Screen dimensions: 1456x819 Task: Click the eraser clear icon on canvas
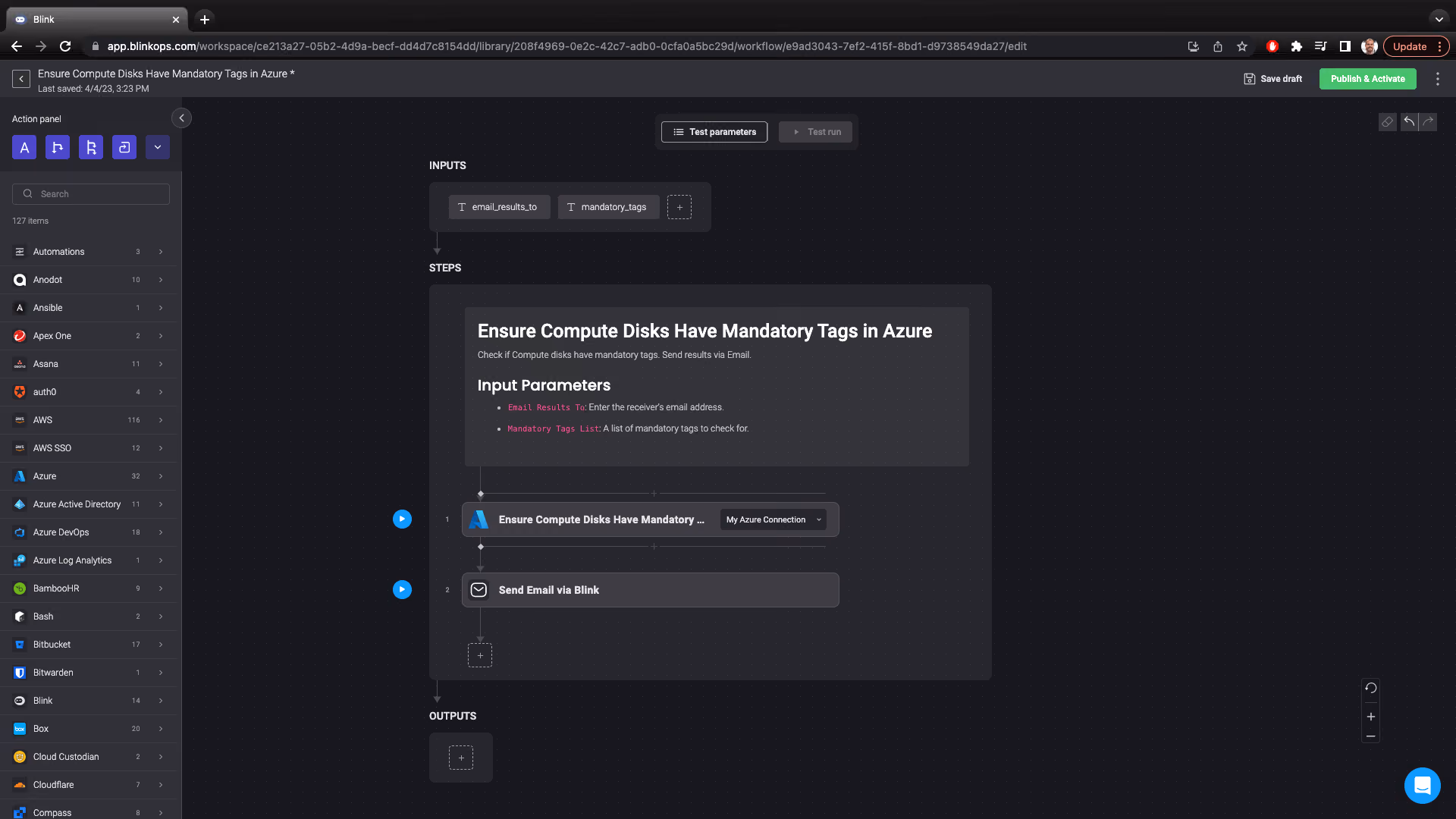(x=1387, y=122)
